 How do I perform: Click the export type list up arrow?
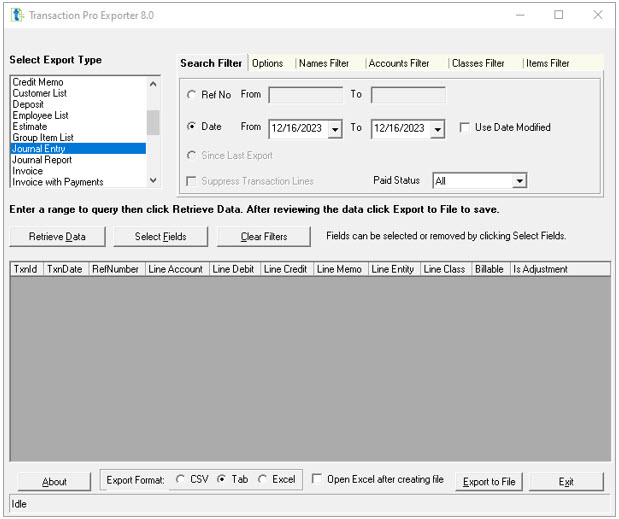click(153, 84)
